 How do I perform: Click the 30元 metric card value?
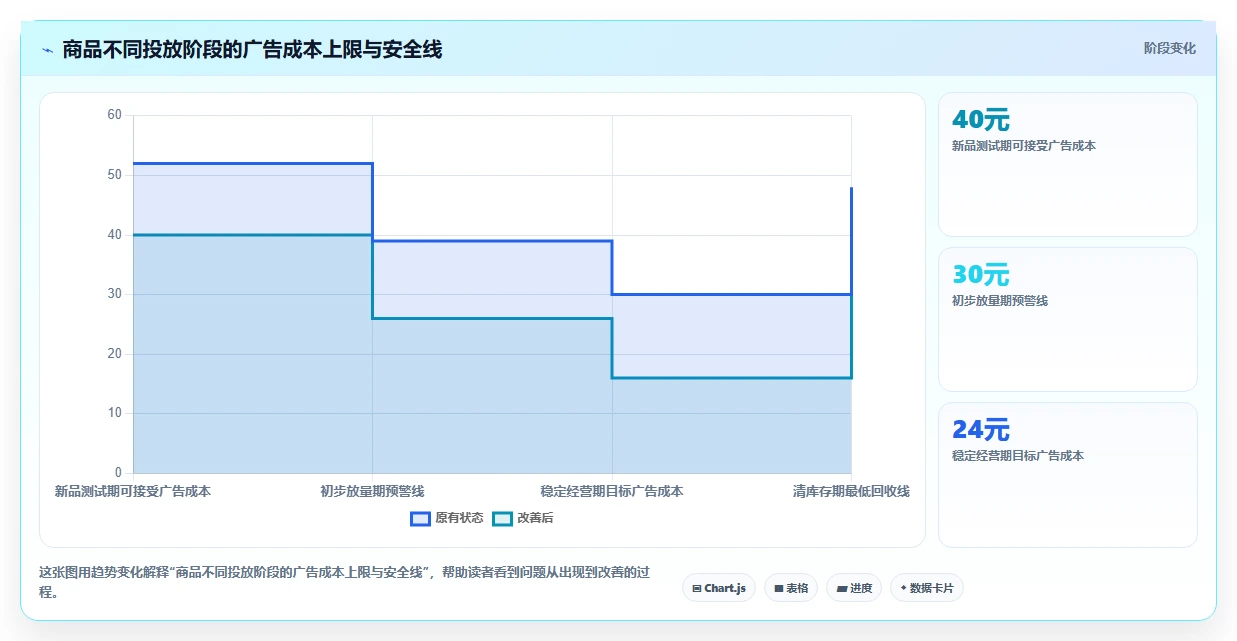981,275
